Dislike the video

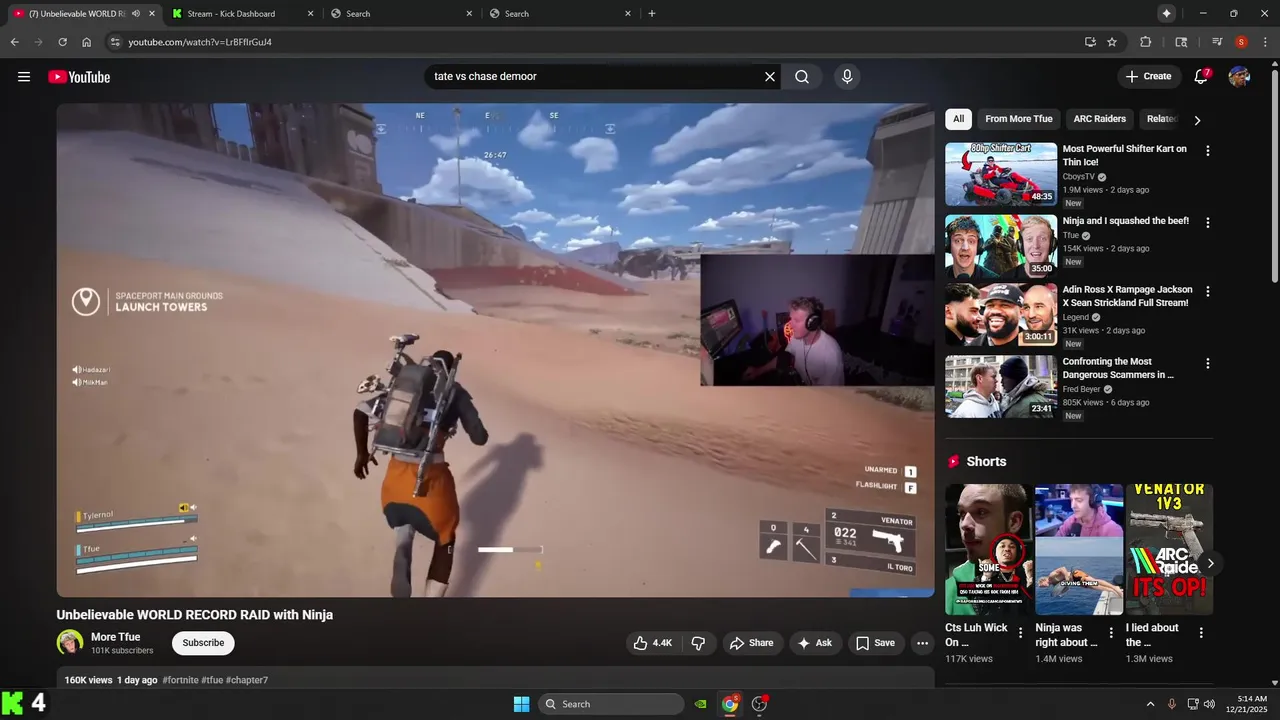(x=698, y=643)
